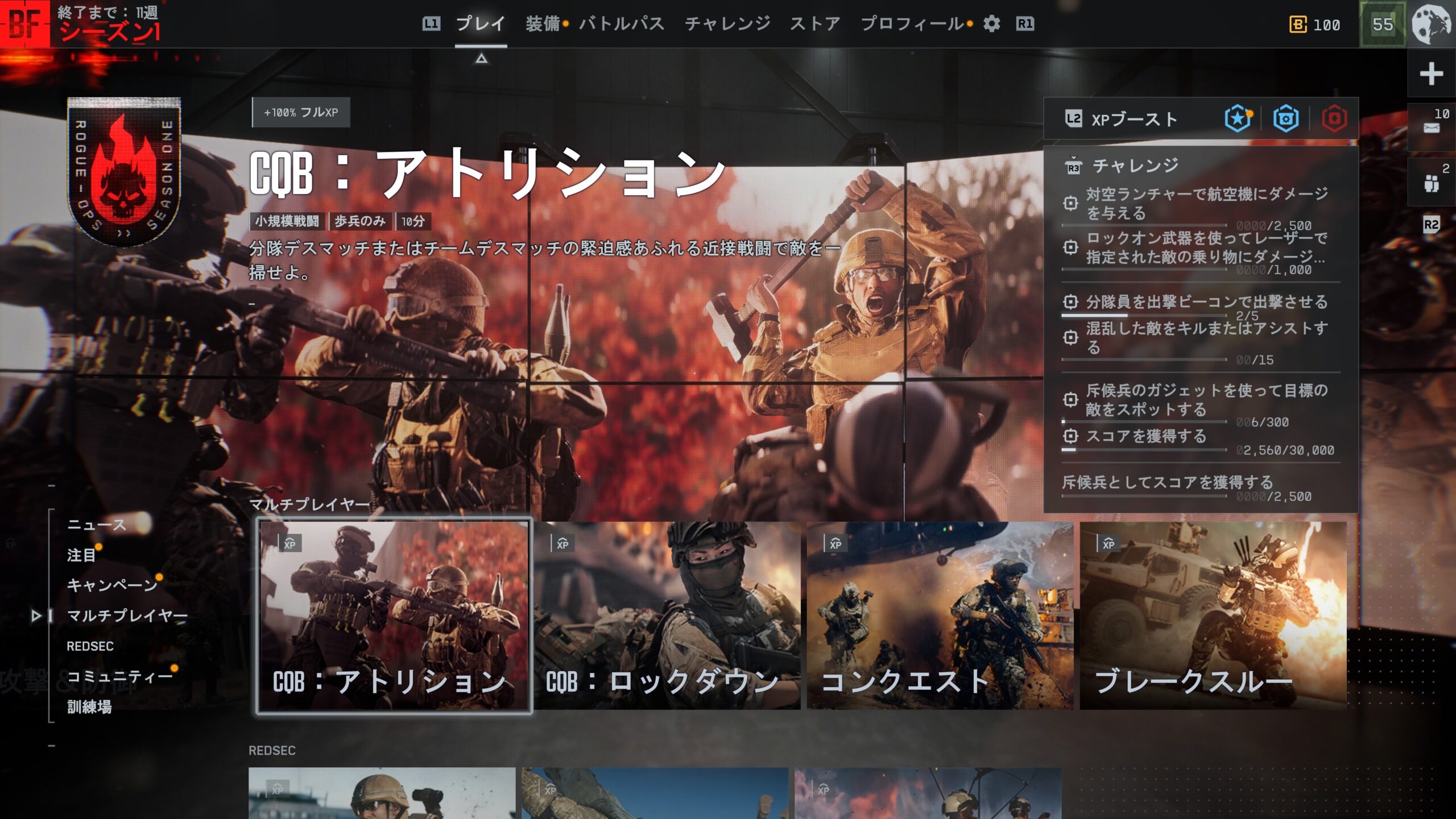The width and height of the screenshot is (1456, 819).
Task: Open the Rogue Ops Season One badge
Action: 124,172
